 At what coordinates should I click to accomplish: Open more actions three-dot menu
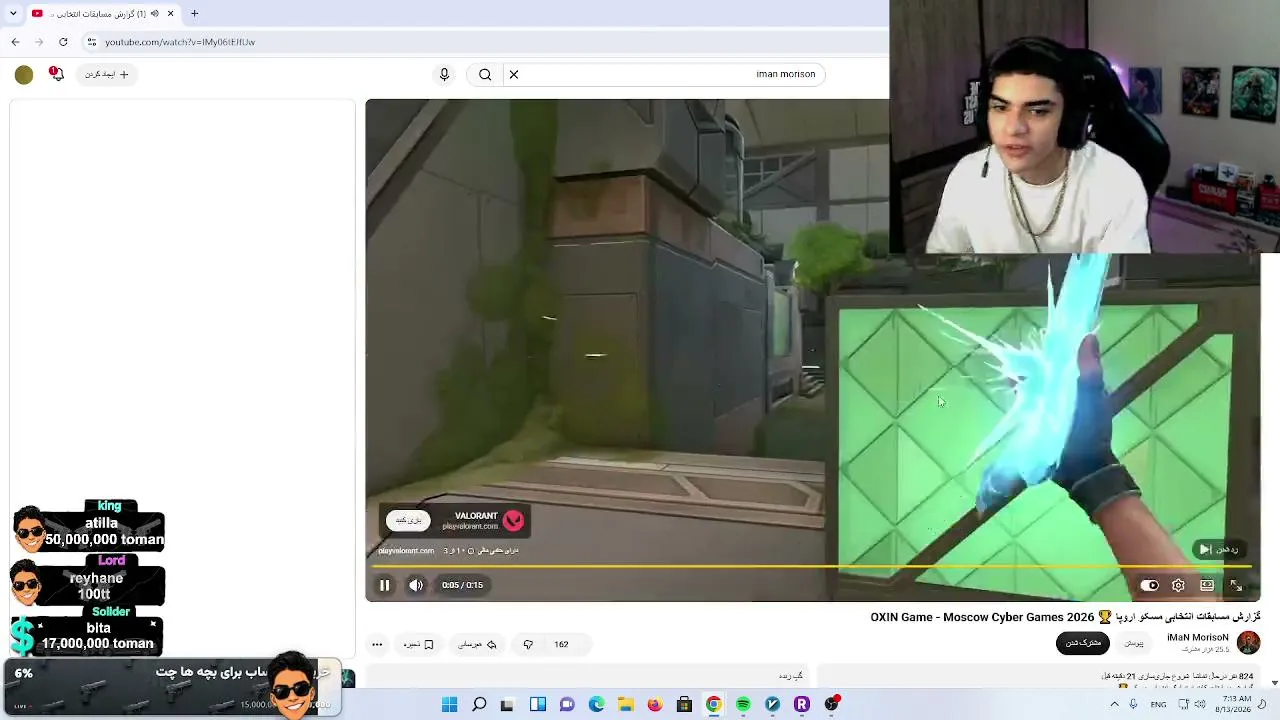point(377,644)
